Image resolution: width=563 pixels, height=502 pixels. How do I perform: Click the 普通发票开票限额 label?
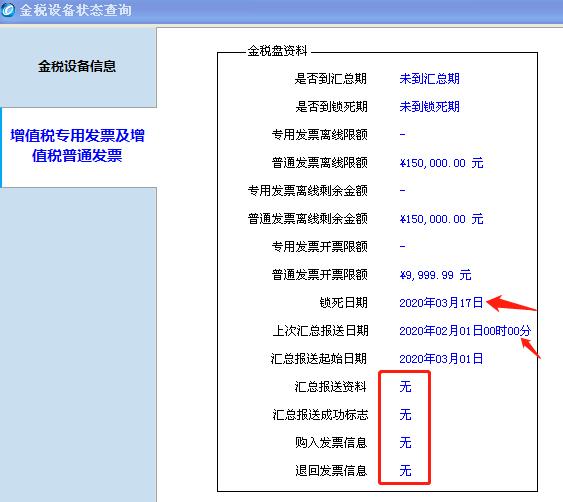tap(320, 275)
